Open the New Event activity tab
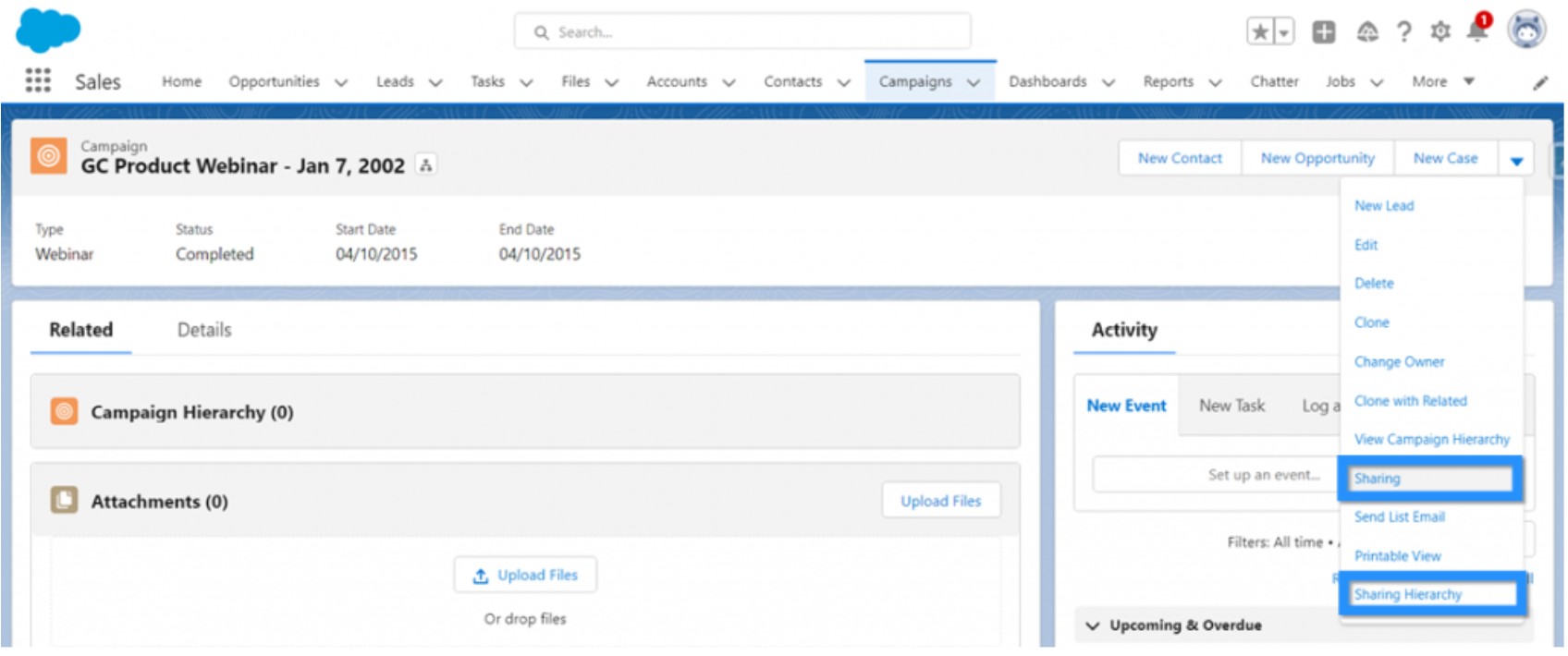Screen dimensions: 1568x656 (1126, 406)
